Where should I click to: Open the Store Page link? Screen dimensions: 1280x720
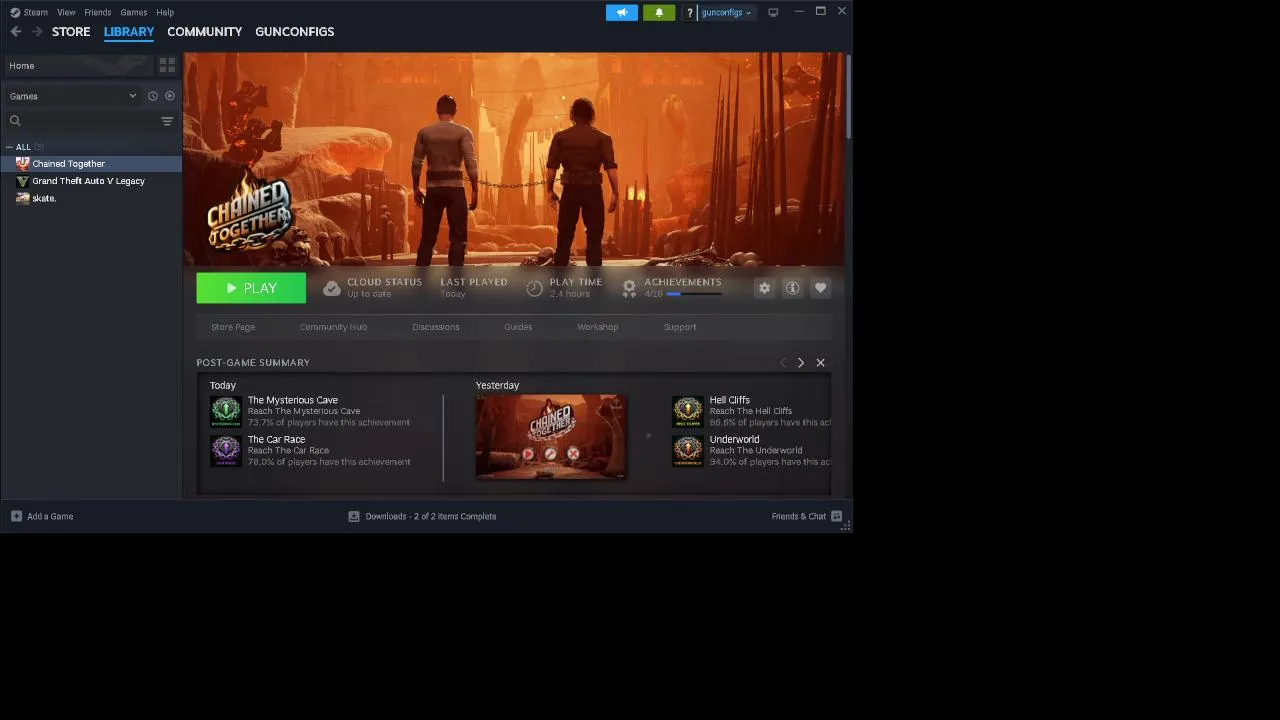pyautogui.click(x=233, y=327)
